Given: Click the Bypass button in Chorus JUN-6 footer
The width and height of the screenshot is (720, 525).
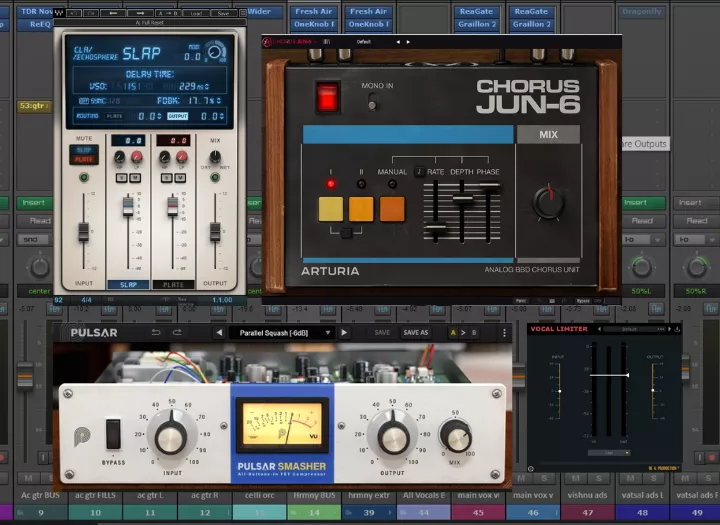Looking at the screenshot, I should (x=583, y=301).
